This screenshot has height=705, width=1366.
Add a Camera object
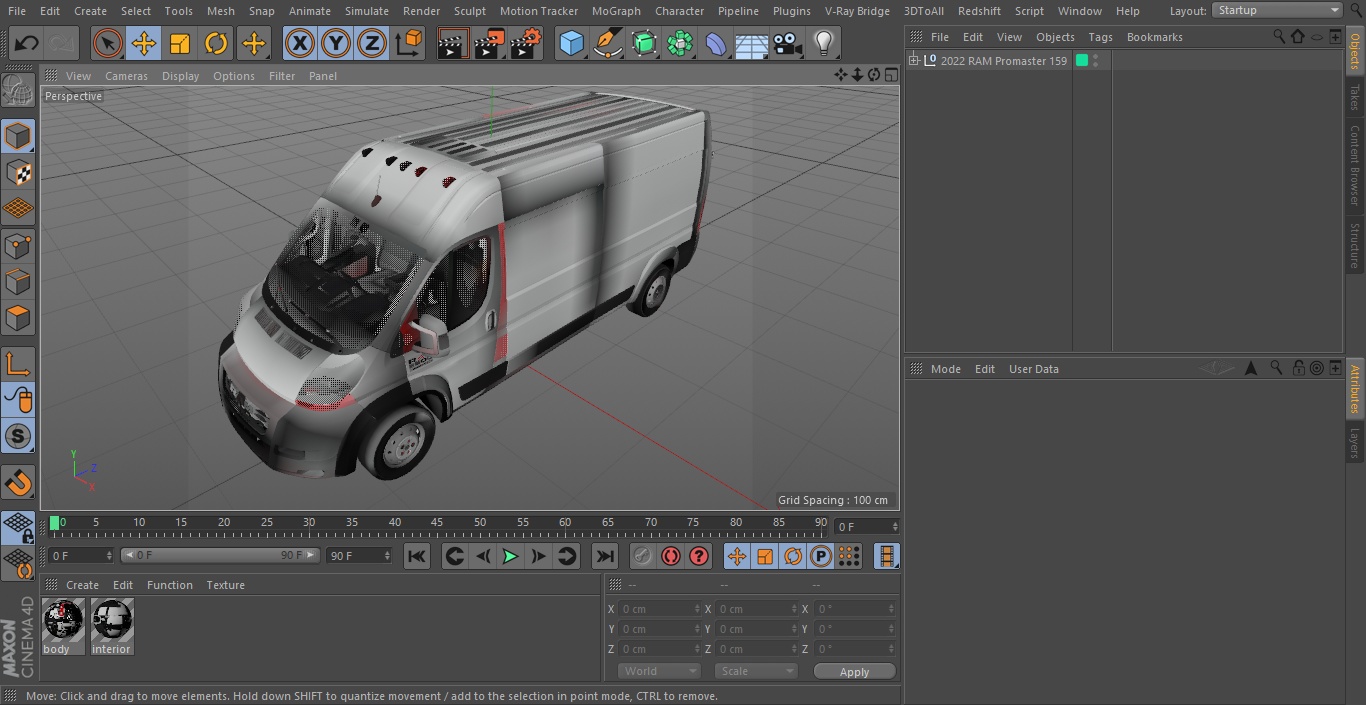click(788, 44)
